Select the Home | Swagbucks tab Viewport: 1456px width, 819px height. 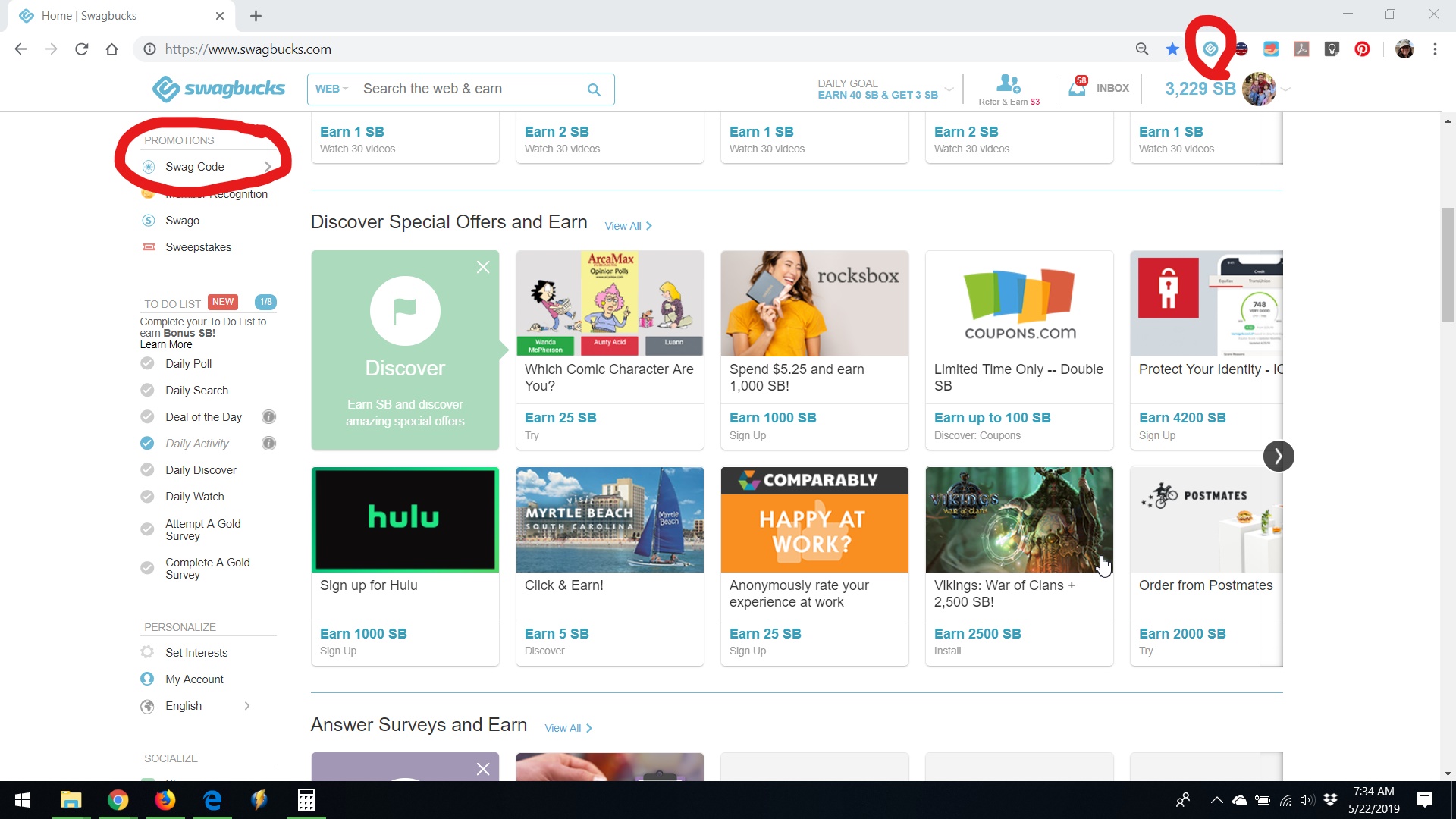pos(121,16)
